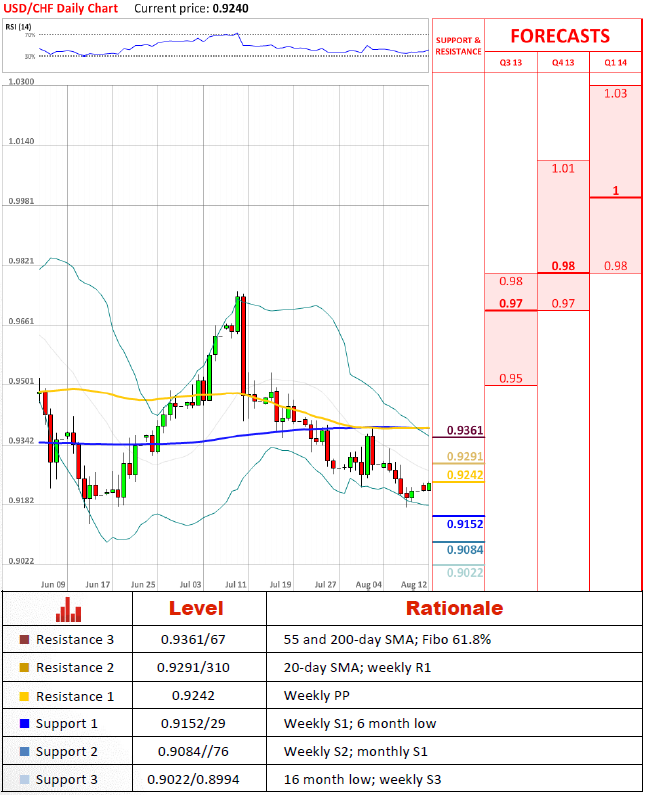Click the 'Q1 14' forecast column header
Screen dimensions: 647x795
point(616,62)
